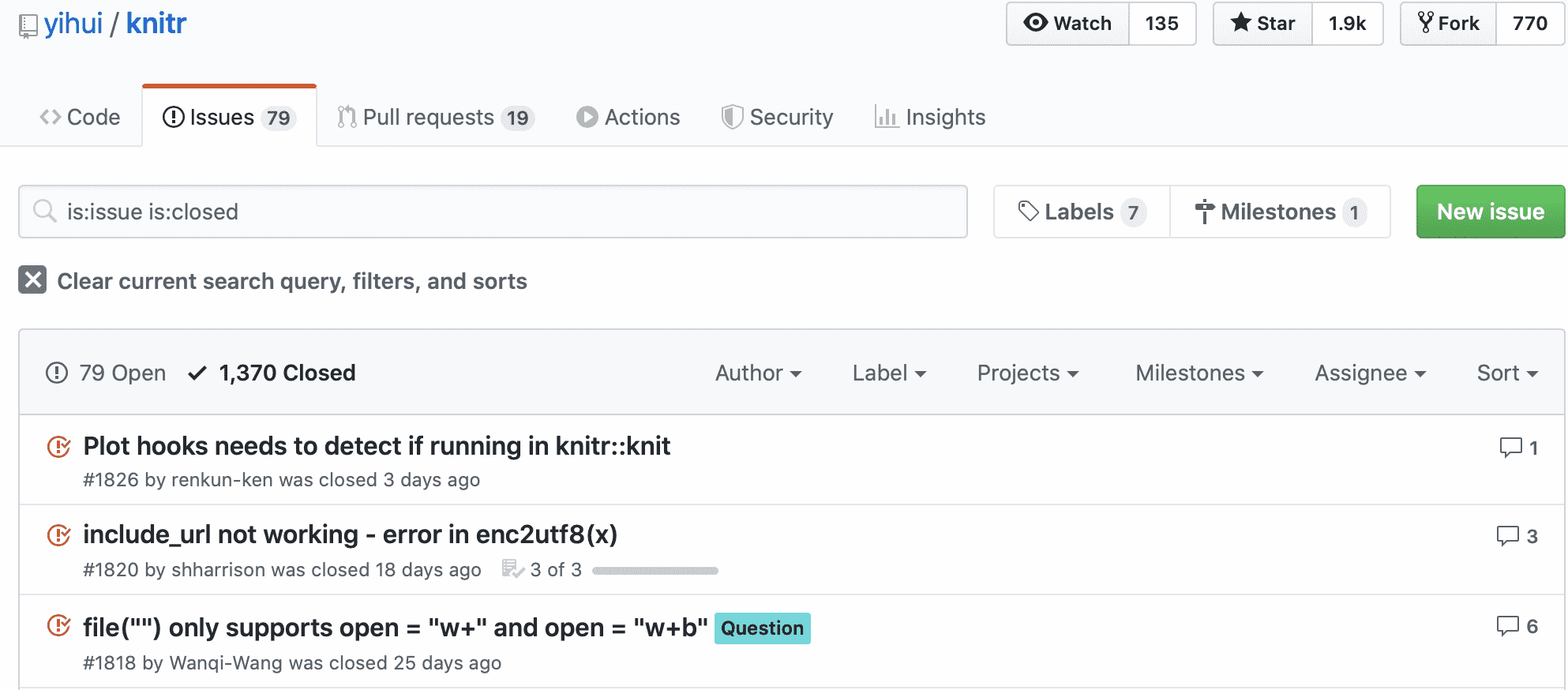This screenshot has height=690, width=1568.
Task: Expand the Milestones filter dropdown
Action: (1199, 373)
